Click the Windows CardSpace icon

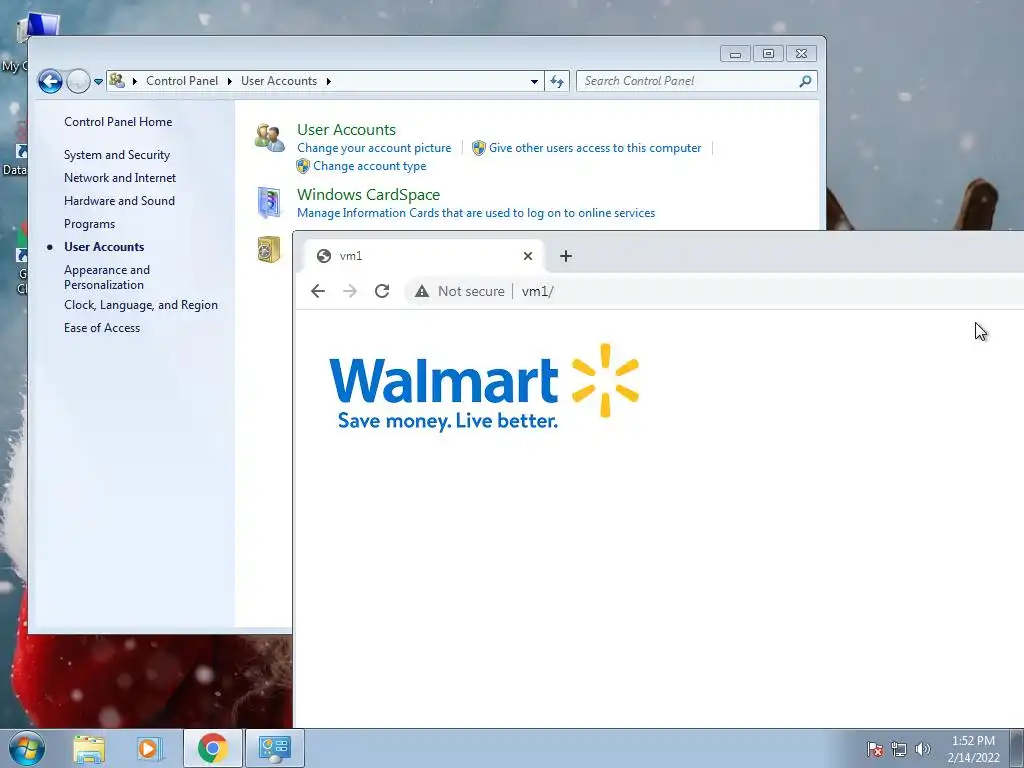coord(269,202)
